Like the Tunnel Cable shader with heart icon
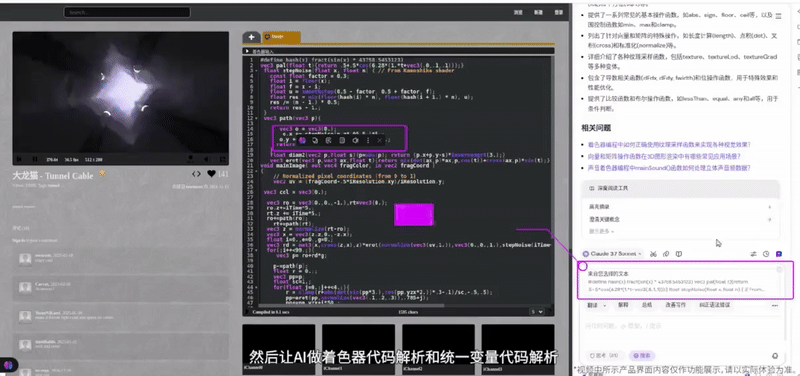The width and height of the screenshot is (800, 376). [211, 174]
